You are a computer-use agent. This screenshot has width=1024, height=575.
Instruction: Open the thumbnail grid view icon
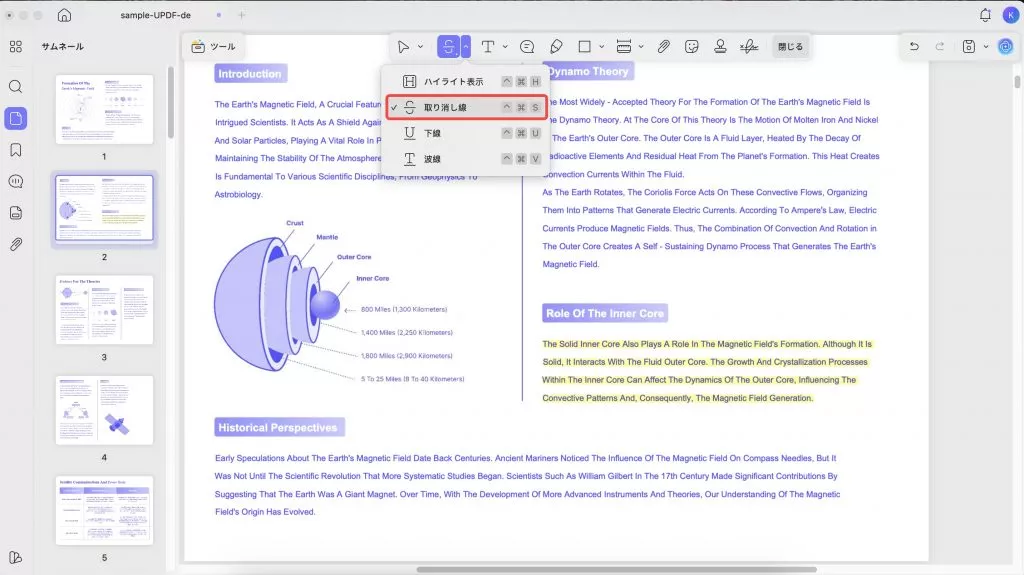click(16, 46)
